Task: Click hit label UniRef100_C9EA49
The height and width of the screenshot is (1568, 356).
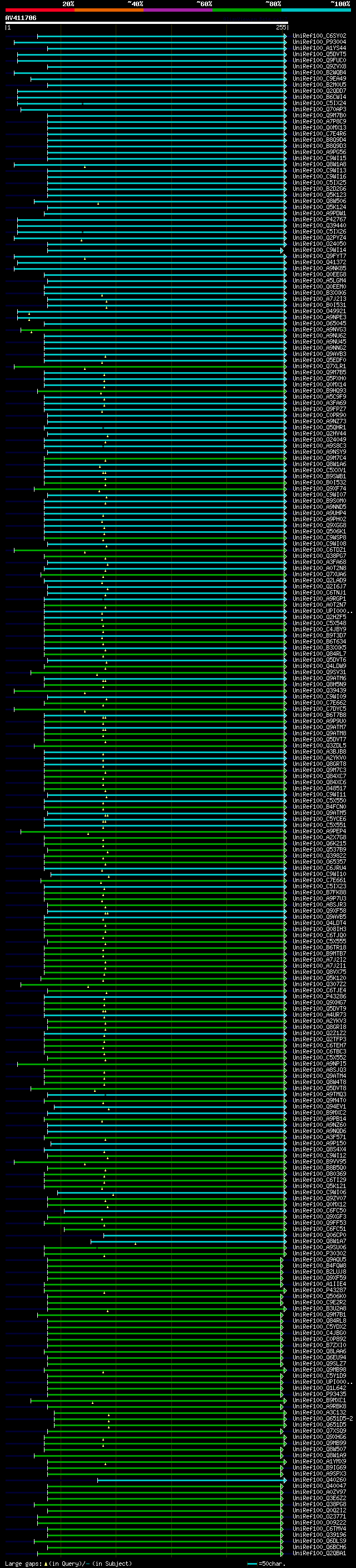Action: tap(319, 78)
